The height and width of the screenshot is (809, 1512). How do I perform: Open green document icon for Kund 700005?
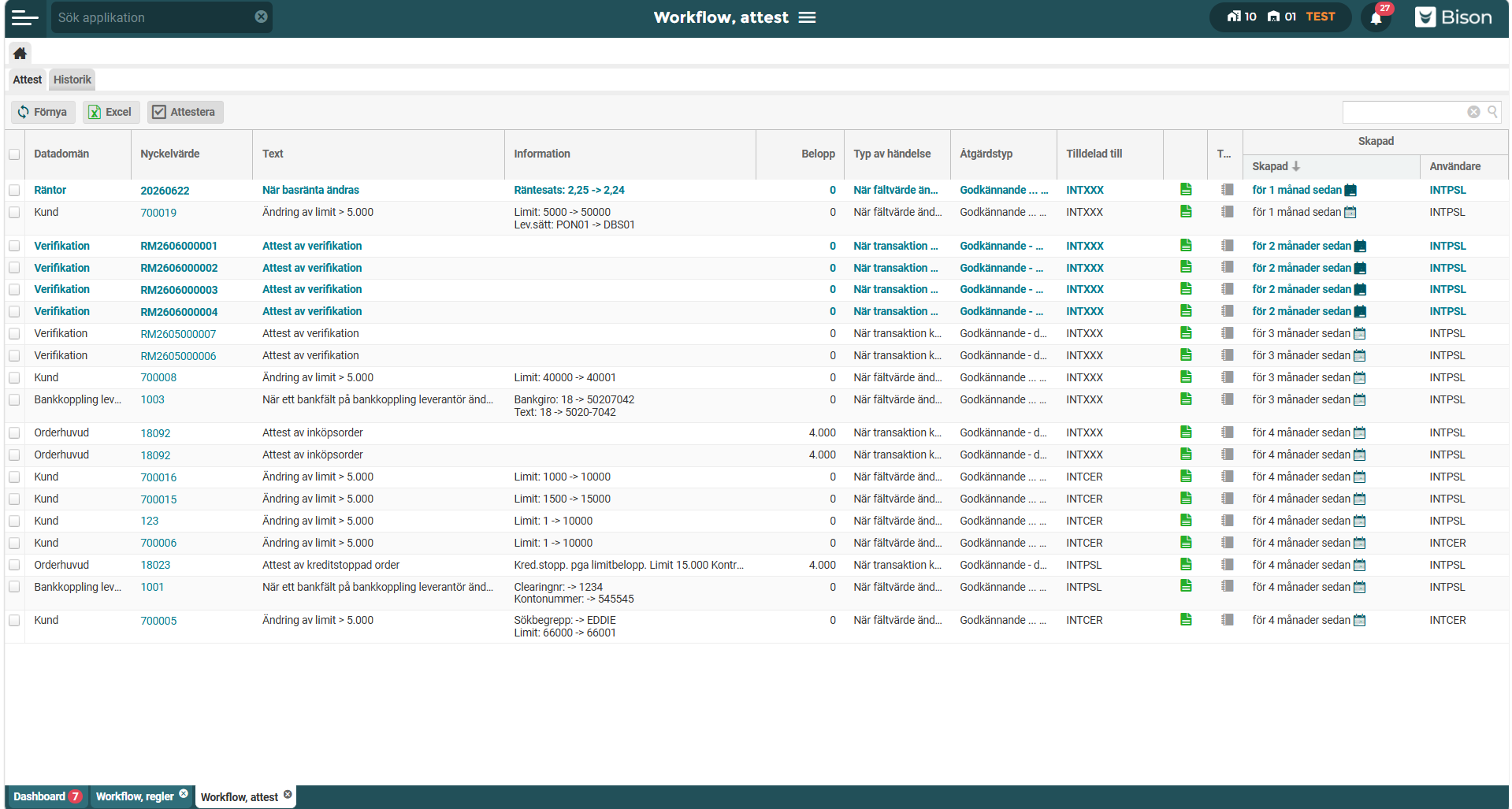pos(1186,619)
